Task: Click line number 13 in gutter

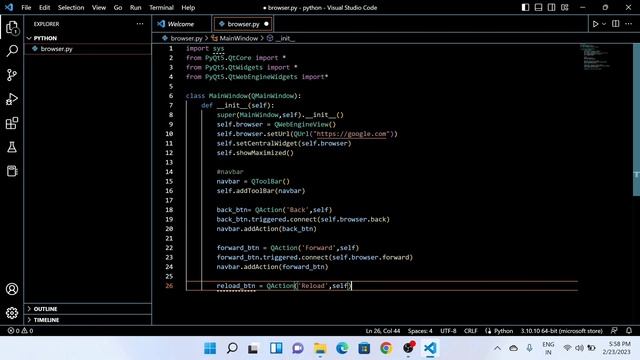Action: (x=169, y=162)
